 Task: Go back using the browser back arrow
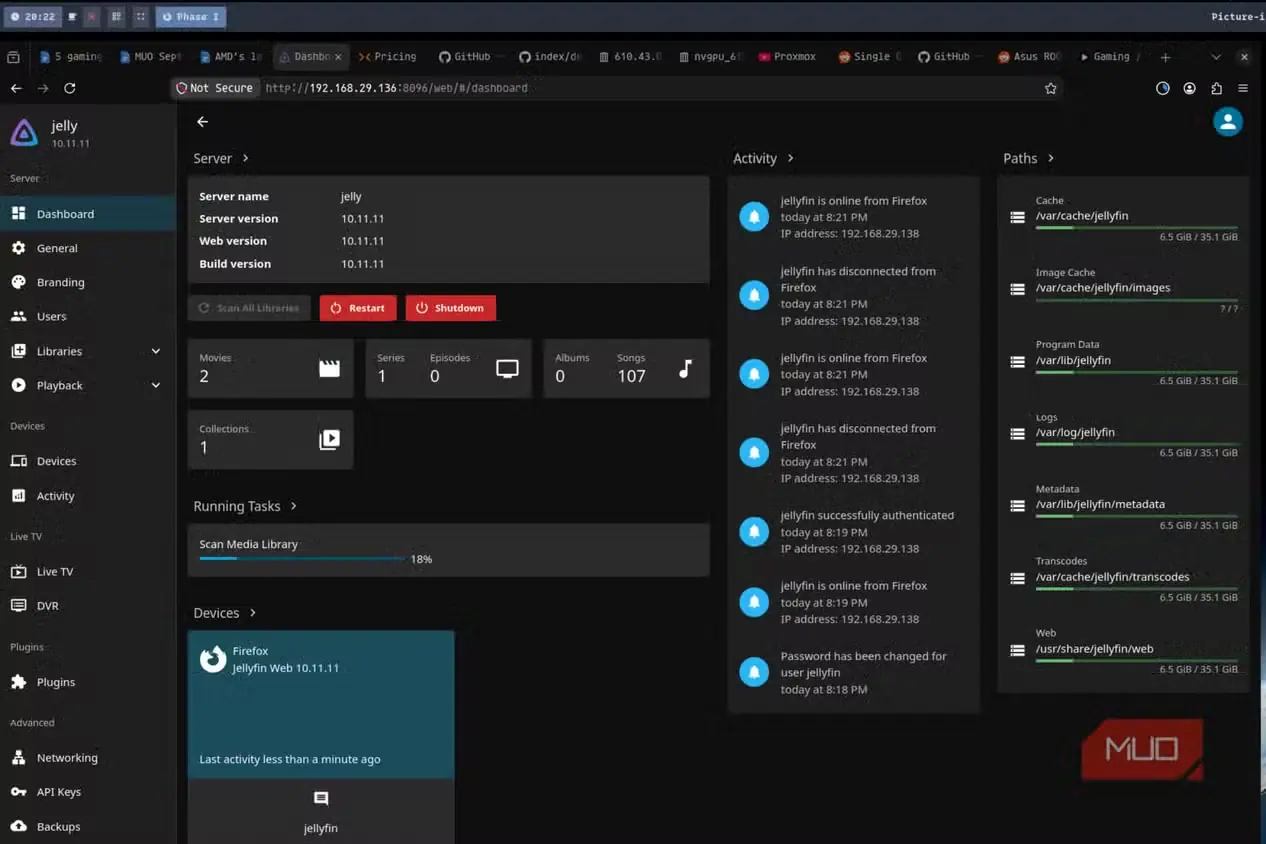click(x=15, y=88)
